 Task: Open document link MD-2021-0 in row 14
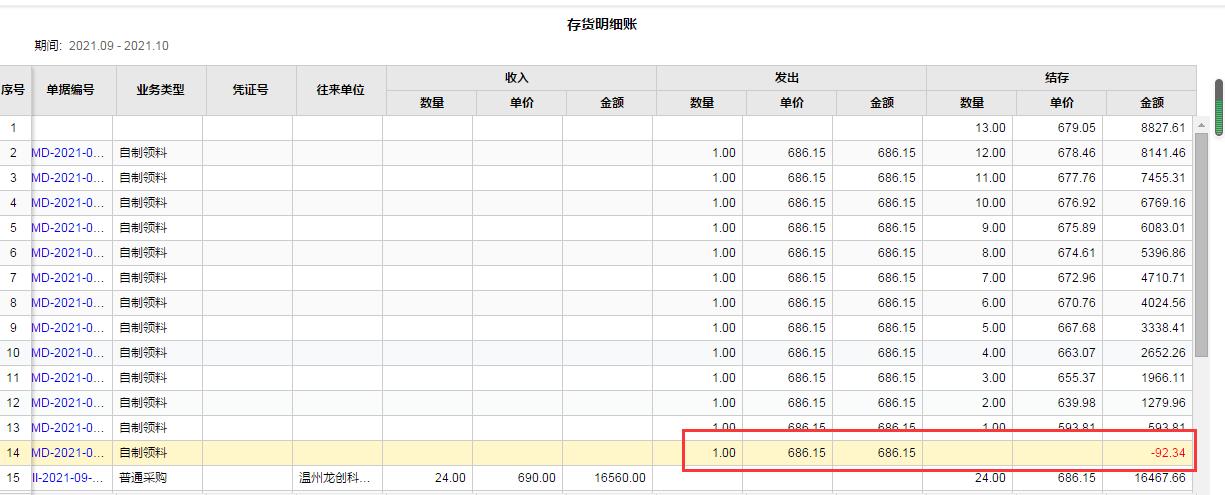point(68,453)
